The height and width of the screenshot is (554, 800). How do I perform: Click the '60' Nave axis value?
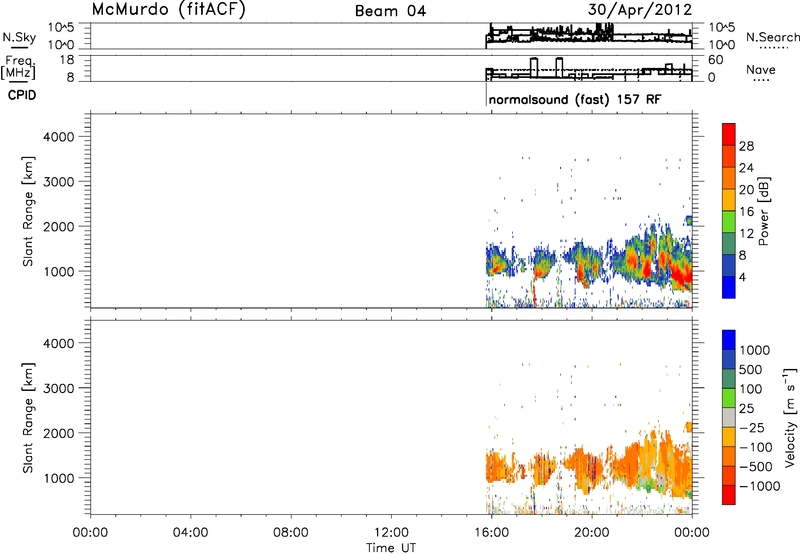pyautogui.click(x=716, y=60)
